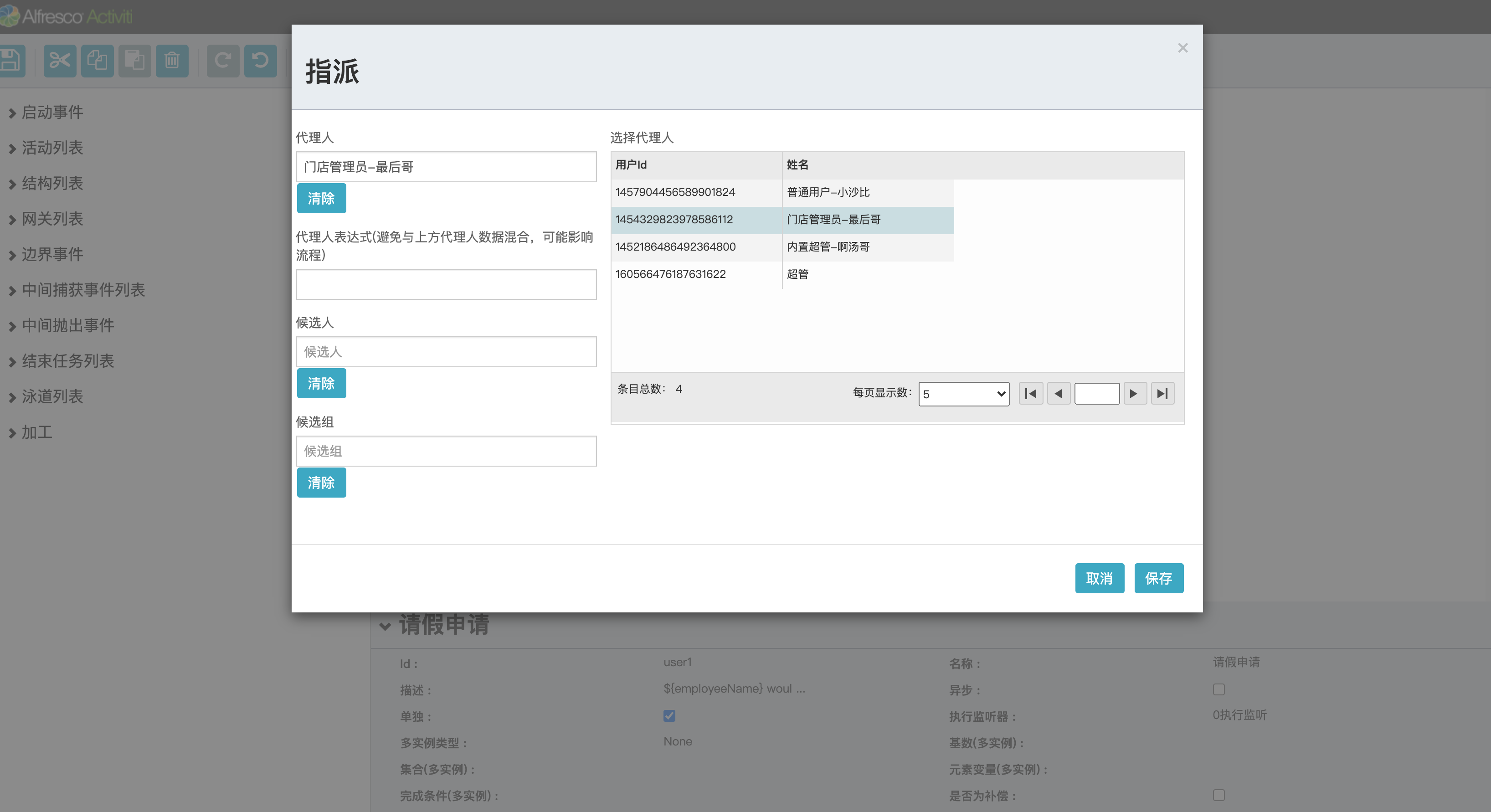Image resolution: width=1491 pixels, height=812 pixels.
Task: Open the 每页显示数 dropdown
Action: [x=964, y=394]
